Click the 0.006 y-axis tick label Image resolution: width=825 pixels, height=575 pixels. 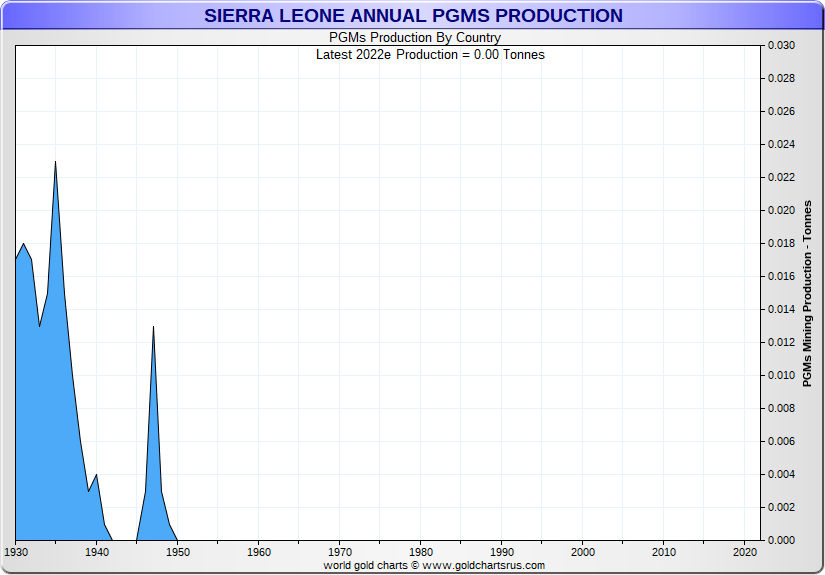click(781, 441)
